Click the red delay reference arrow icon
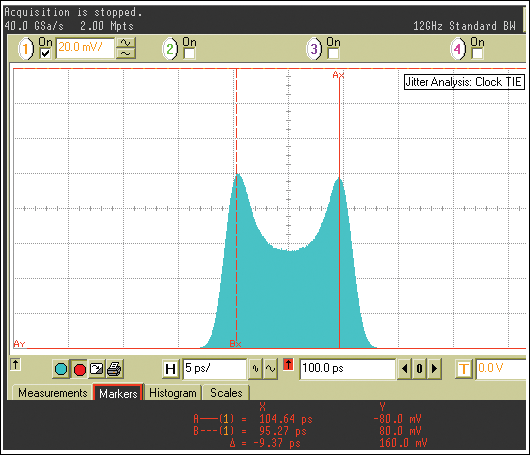Image resolution: width=530 pixels, height=455 pixels. (x=288, y=365)
